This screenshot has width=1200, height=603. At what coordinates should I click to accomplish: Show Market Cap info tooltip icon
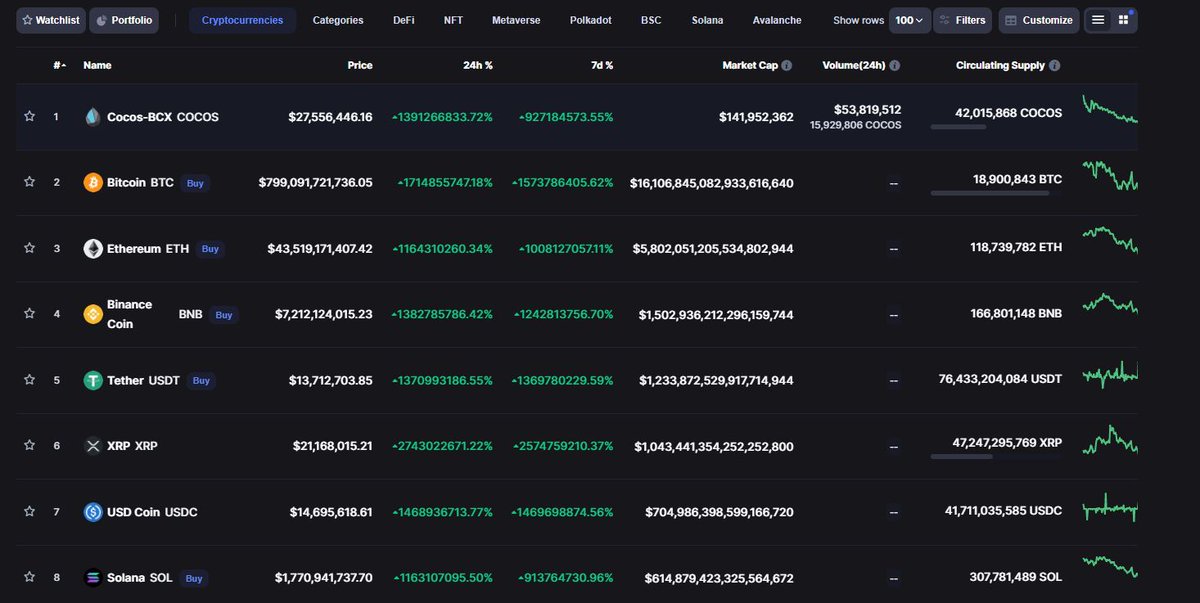tap(787, 65)
